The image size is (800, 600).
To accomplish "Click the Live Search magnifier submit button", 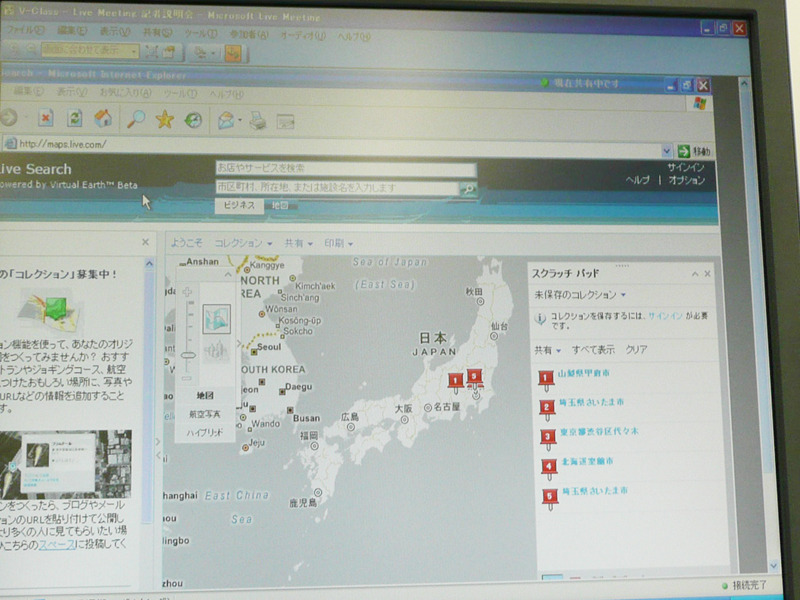I will click(468, 189).
